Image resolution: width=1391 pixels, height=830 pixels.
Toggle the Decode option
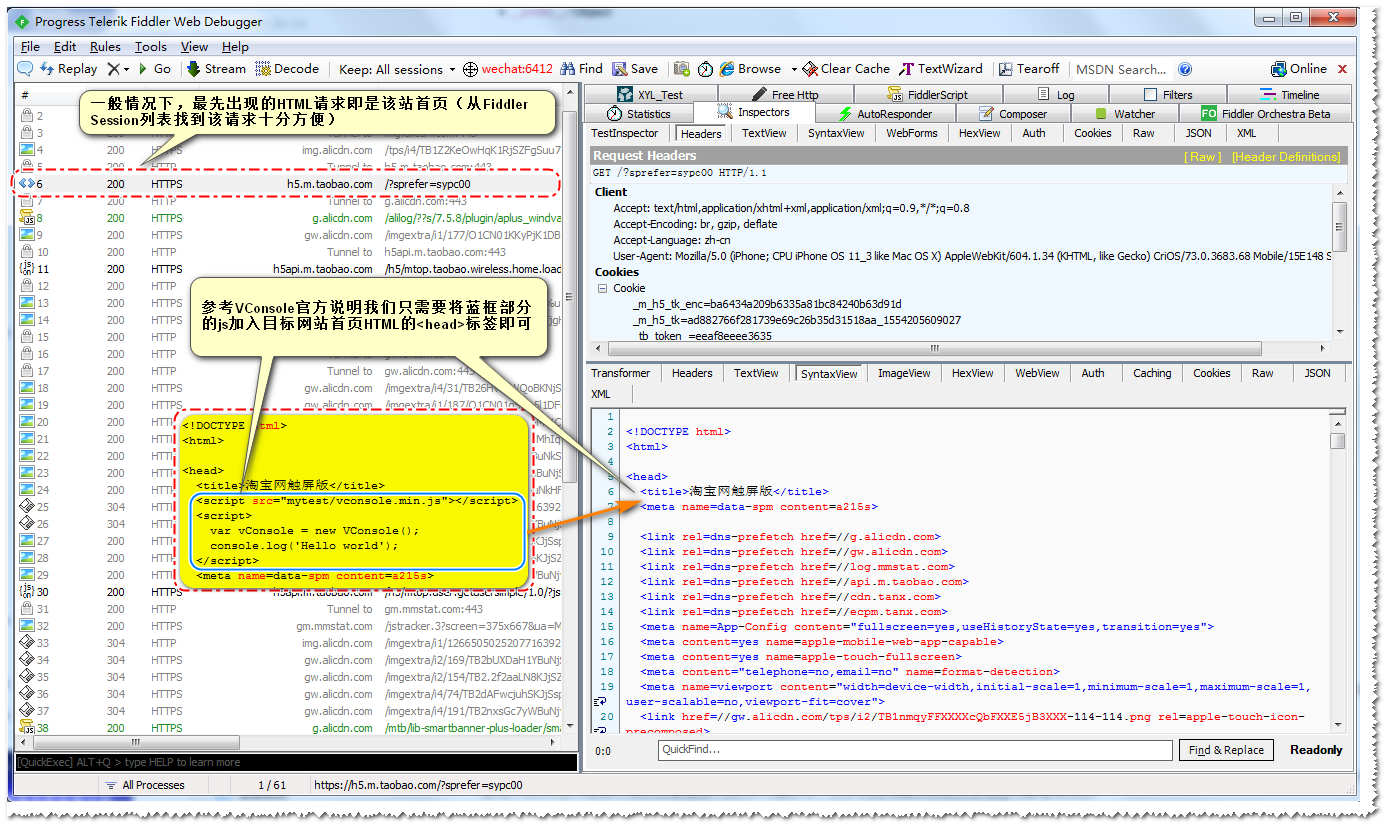point(287,69)
